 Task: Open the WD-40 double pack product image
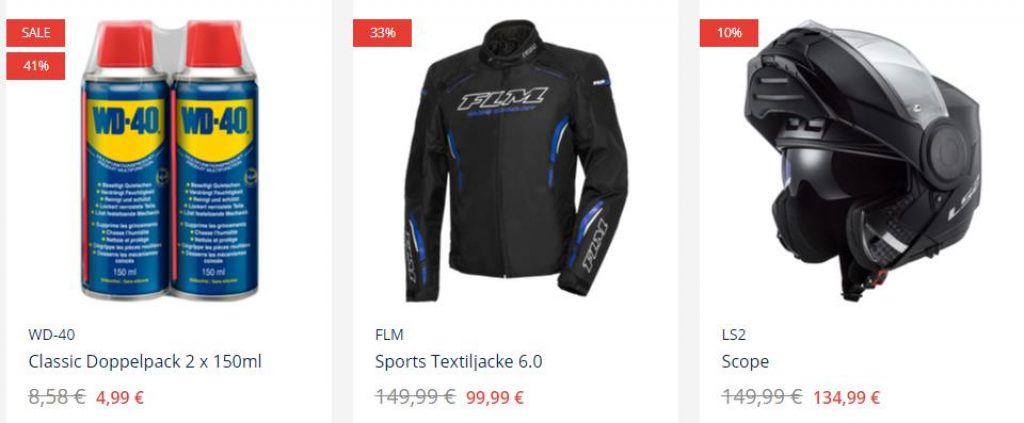pos(170,161)
